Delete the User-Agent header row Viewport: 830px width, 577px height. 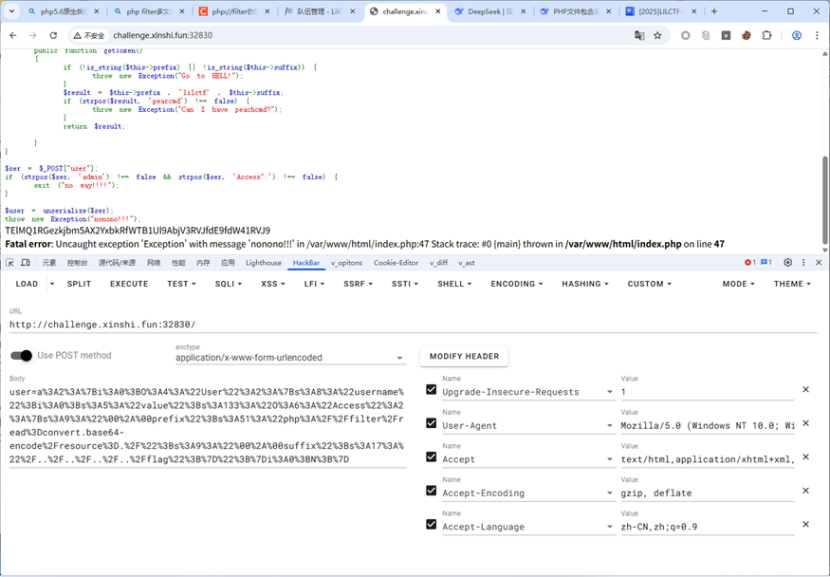pyautogui.click(x=805, y=424)
